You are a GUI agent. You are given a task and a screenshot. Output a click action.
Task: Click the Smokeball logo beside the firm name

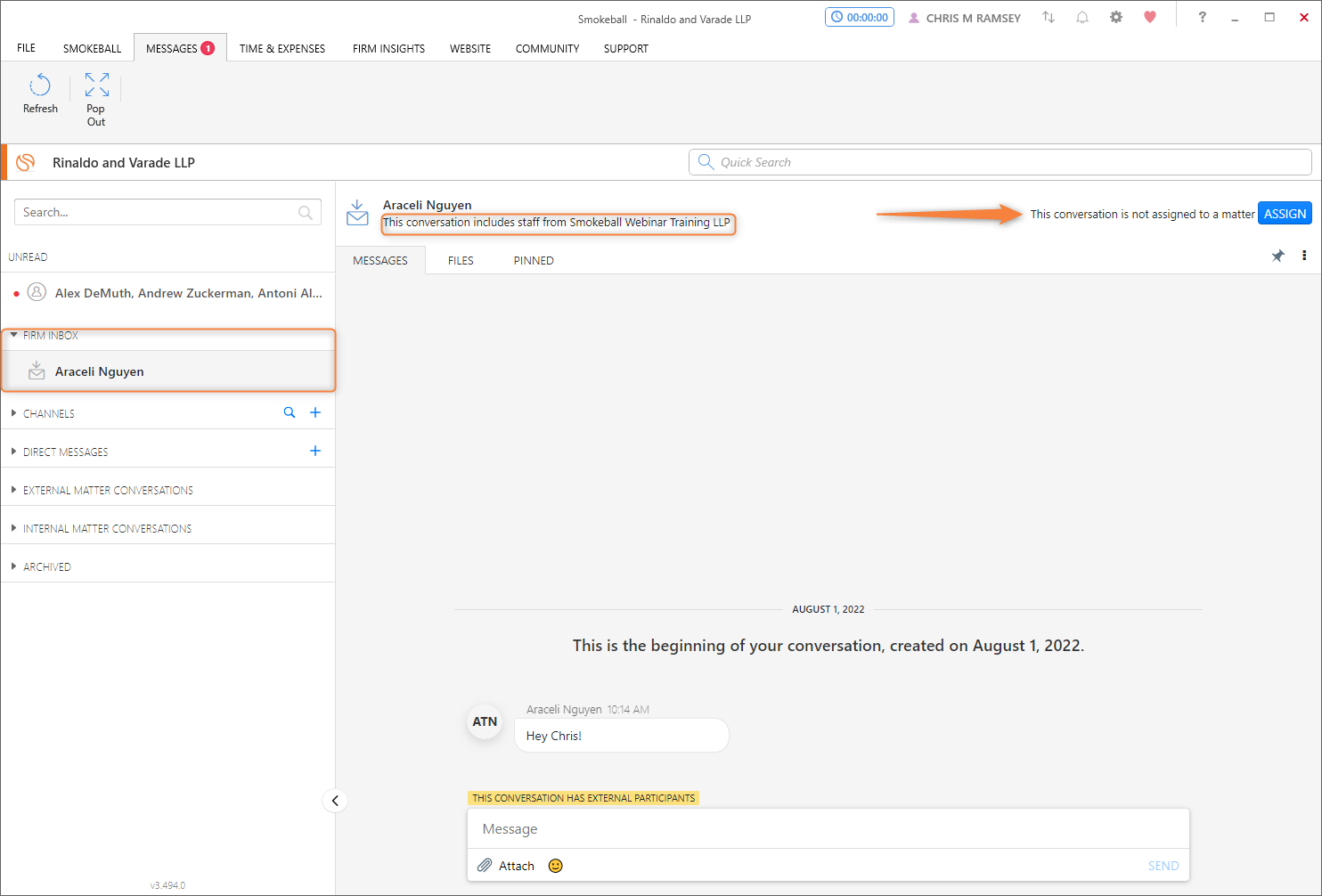click(x=26, y=162)
